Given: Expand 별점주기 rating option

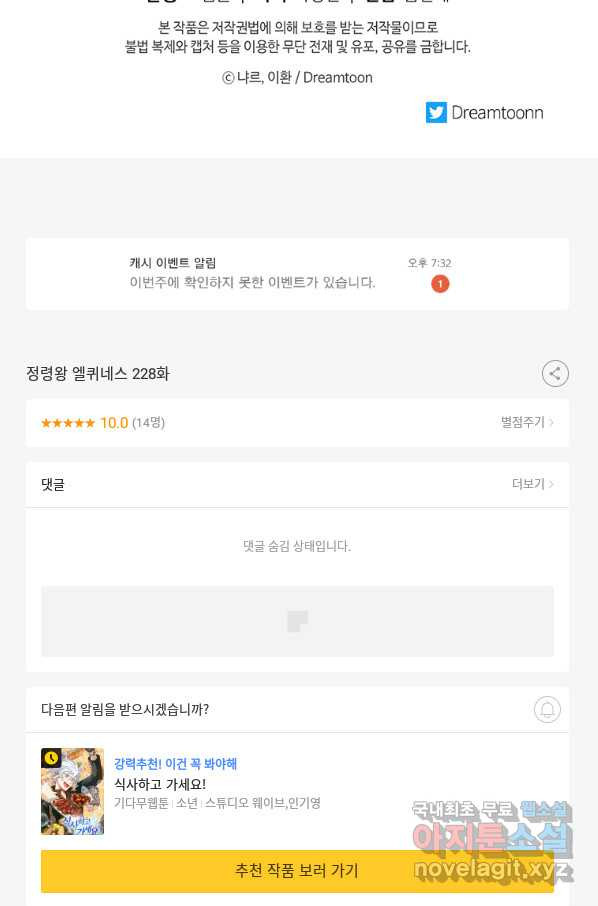Looking at the screenshot, I should 527,422.
